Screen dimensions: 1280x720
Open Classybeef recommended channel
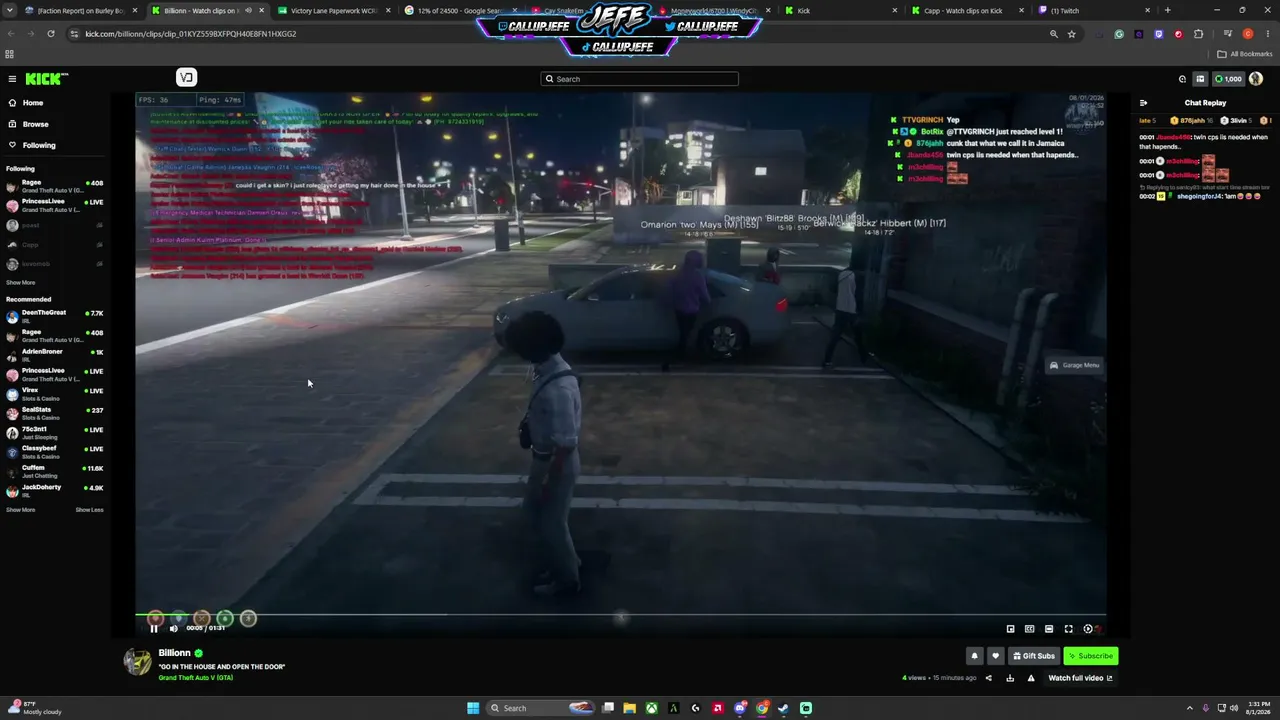point(55,453)
